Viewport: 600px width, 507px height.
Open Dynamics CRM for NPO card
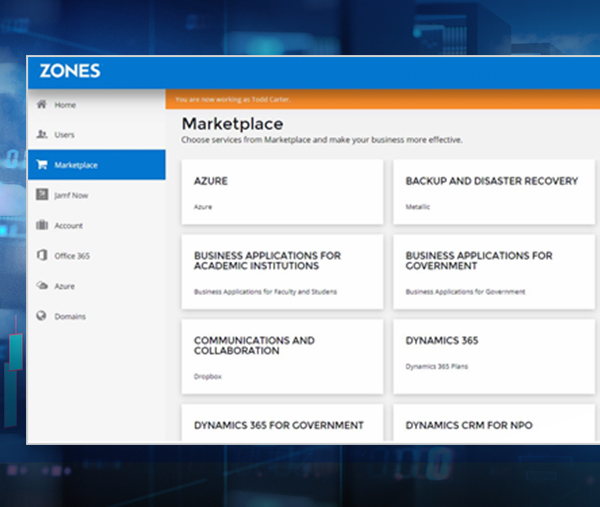pyautogui.click(x=494, y=423)
